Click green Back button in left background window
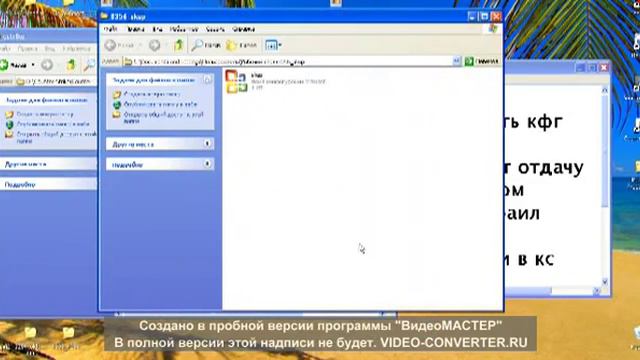 (x=13, y=65)
